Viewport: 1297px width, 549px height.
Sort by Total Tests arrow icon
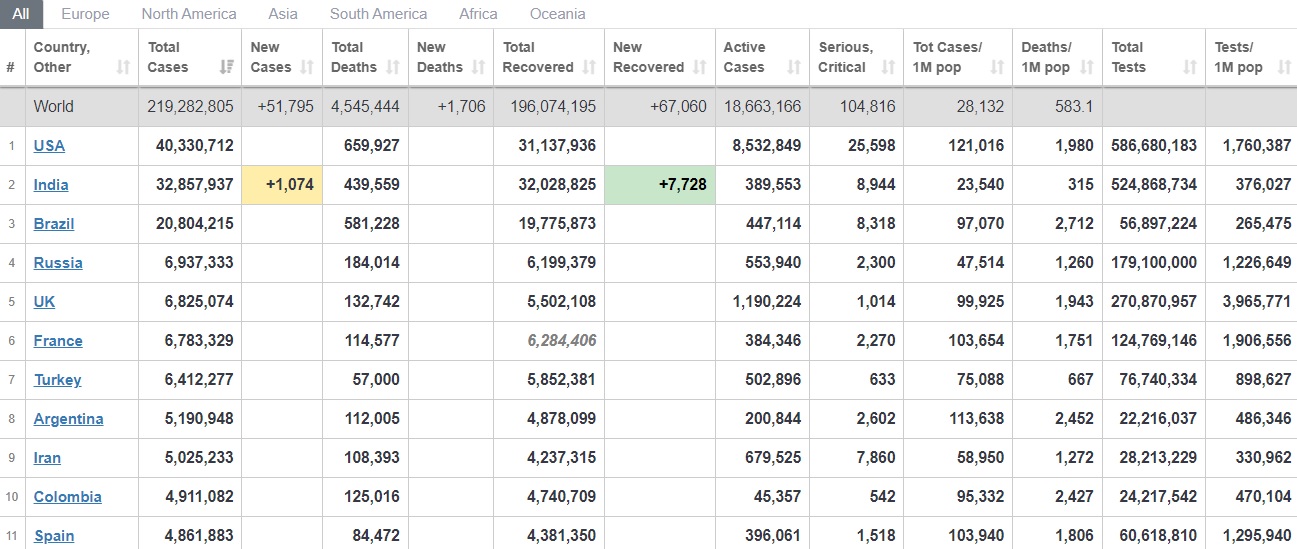1190,67
